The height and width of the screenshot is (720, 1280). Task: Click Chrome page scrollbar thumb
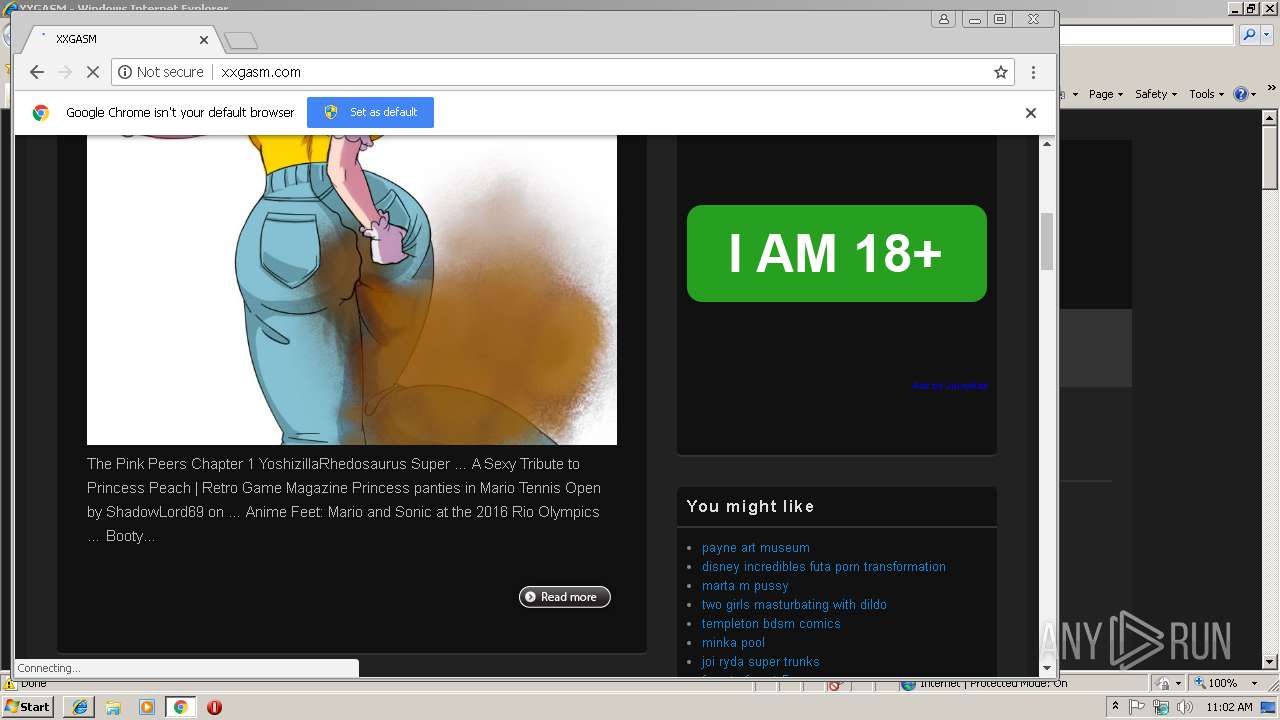(x=1047, y=241)
